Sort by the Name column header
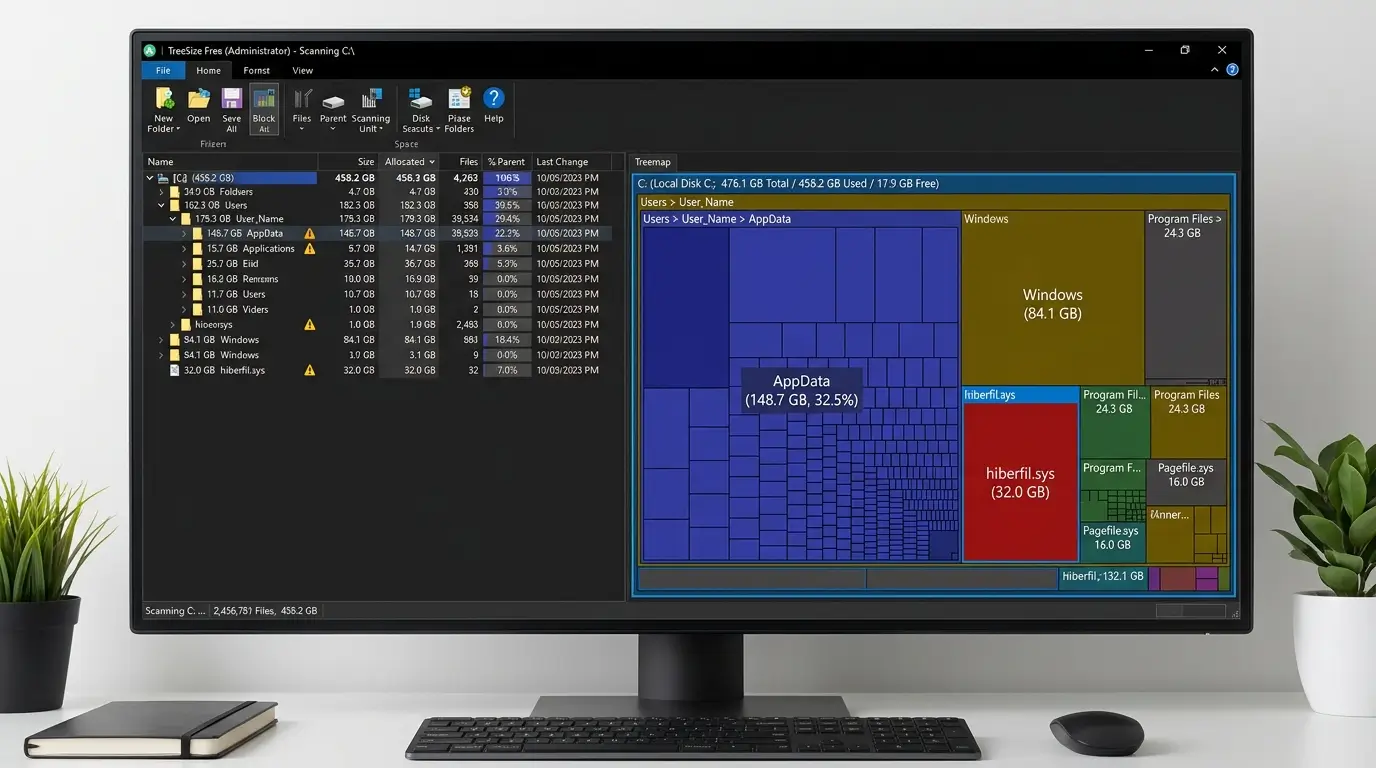1376x768 pixels. click(231, 162)
